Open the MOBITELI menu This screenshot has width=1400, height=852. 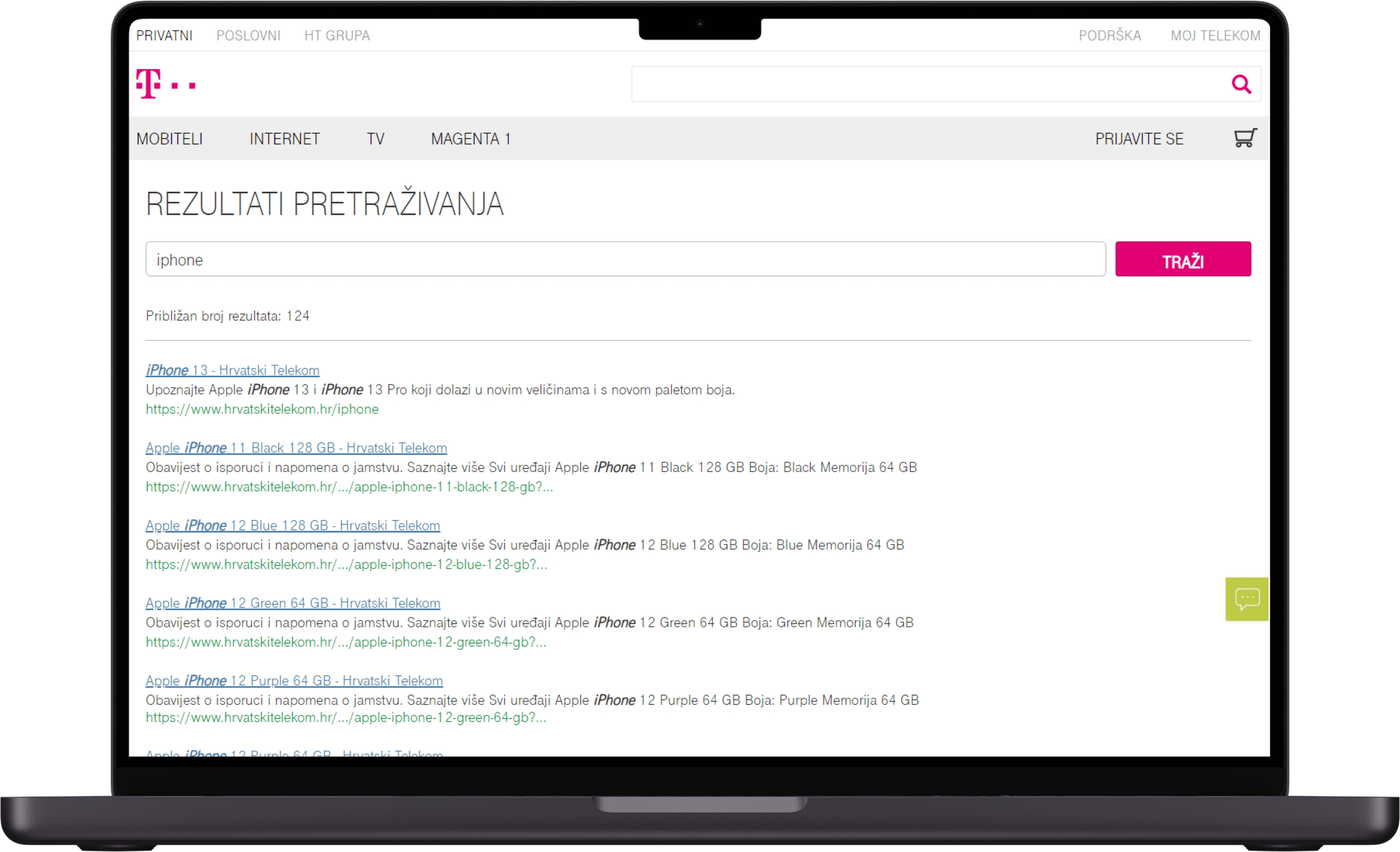tap(169, 139)
